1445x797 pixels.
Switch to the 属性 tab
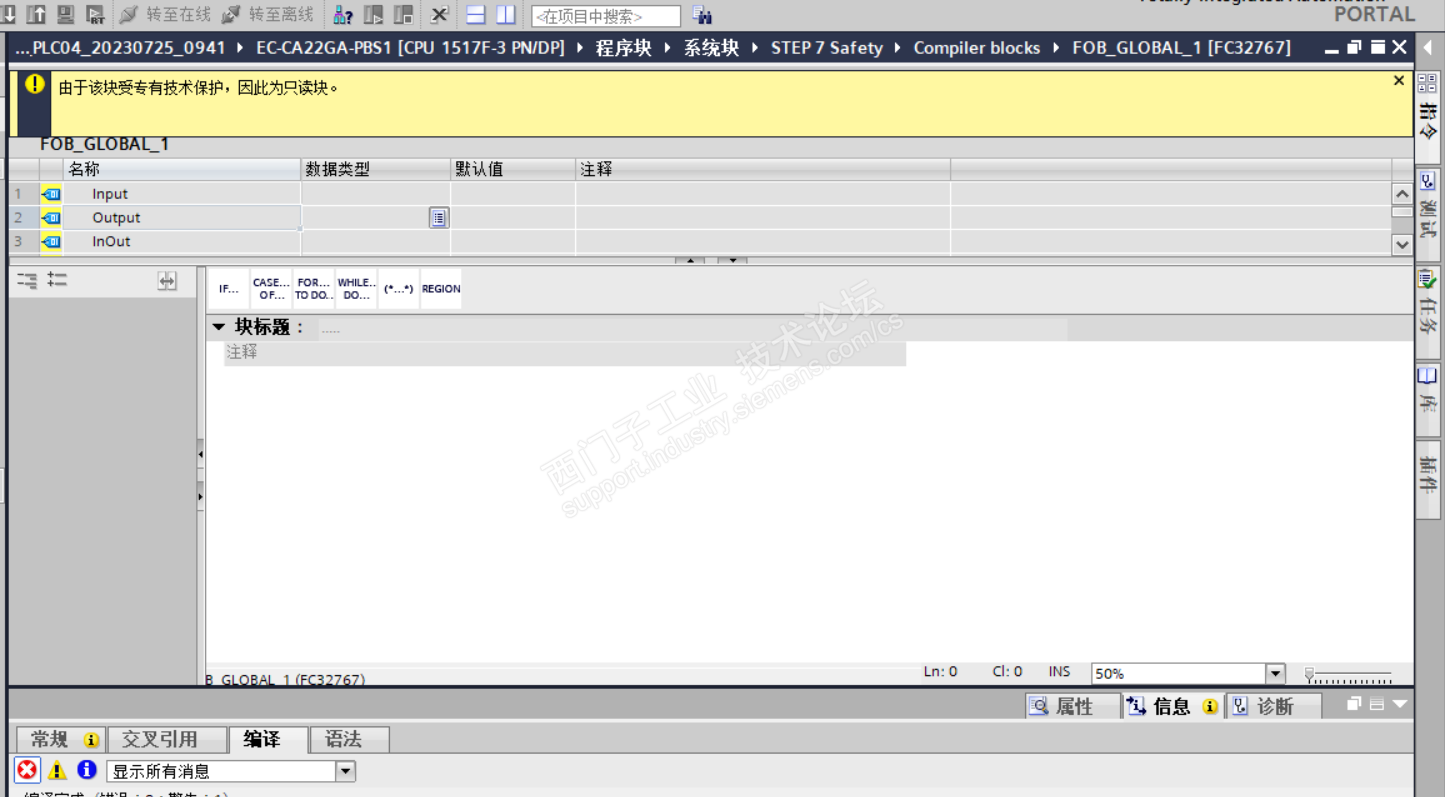pyautogui.click(x=1073, y=707)
